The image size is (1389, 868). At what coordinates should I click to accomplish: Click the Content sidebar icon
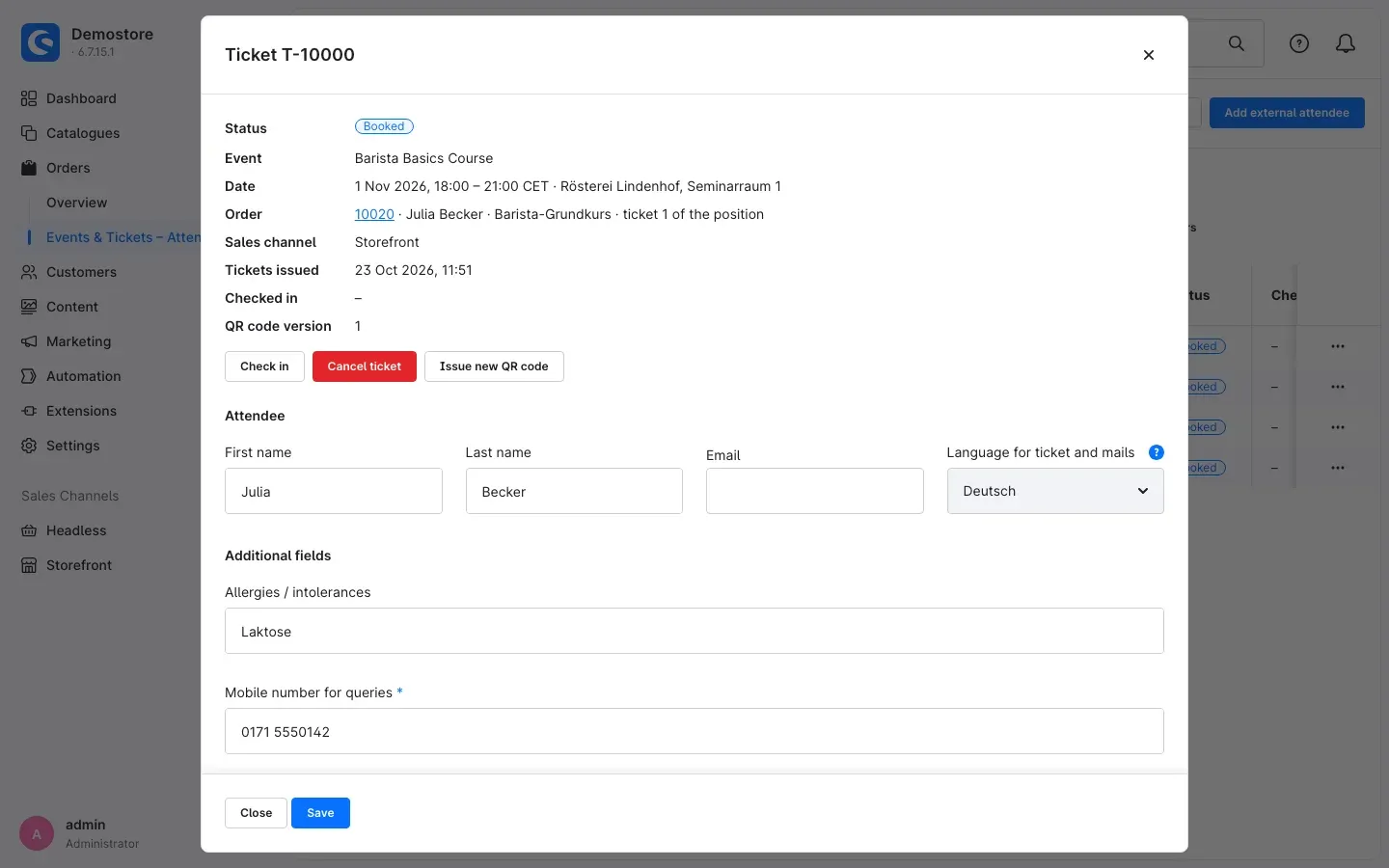click(29, 307)
